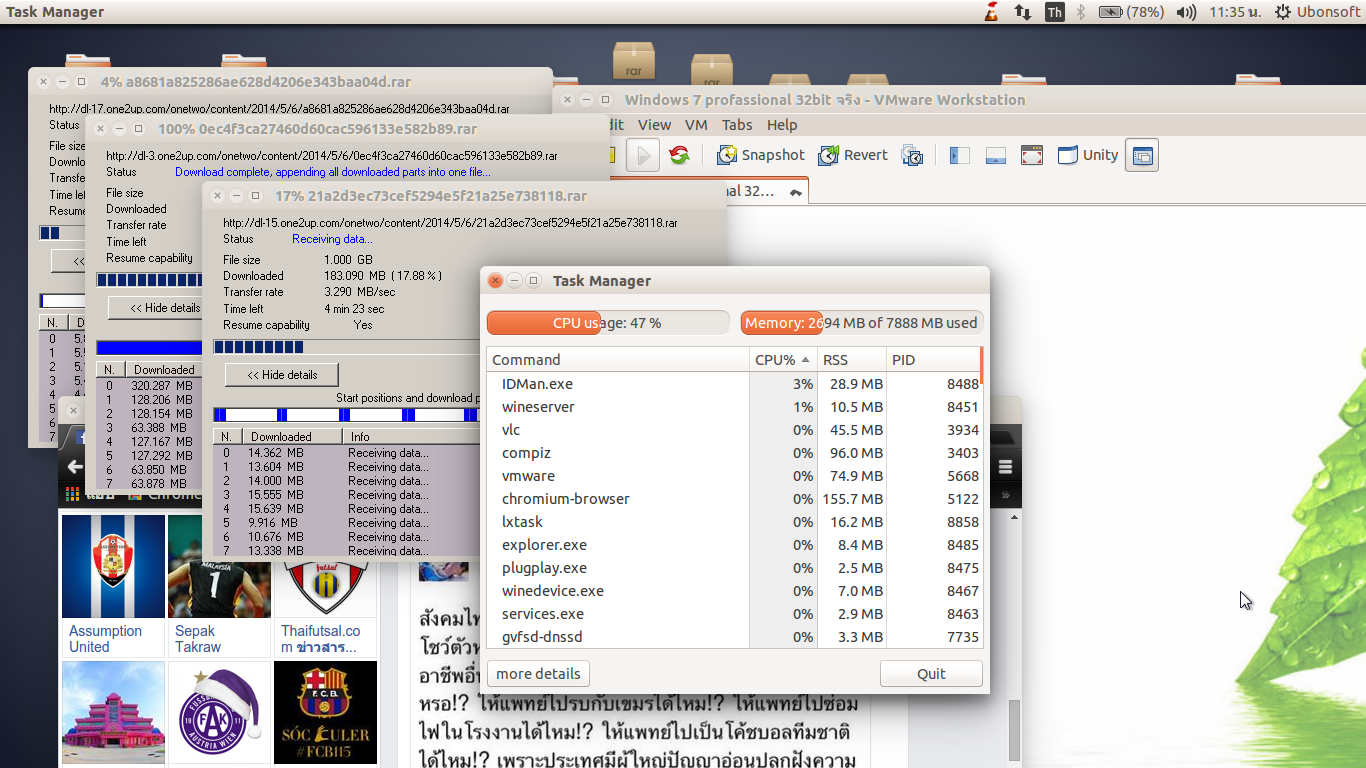Open the Sepak Takraw link in Chromium
The height and width of the screenshot is (768, 1366).
198,639
